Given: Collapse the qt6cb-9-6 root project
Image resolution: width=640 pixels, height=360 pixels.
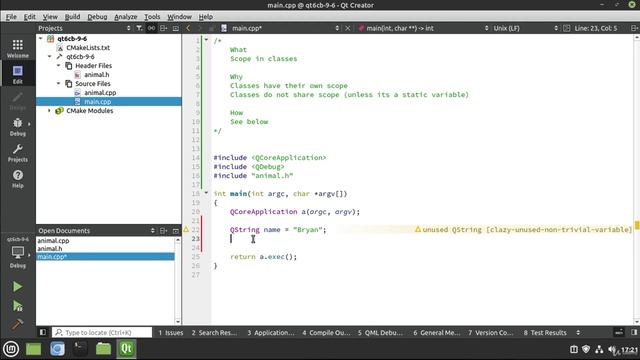Looking at the screenshot, I should (x=41, y=38).
